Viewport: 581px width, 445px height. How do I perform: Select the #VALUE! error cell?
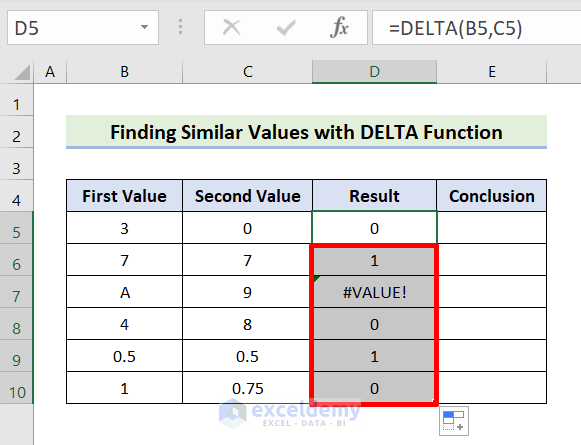(x=374, y=292)
